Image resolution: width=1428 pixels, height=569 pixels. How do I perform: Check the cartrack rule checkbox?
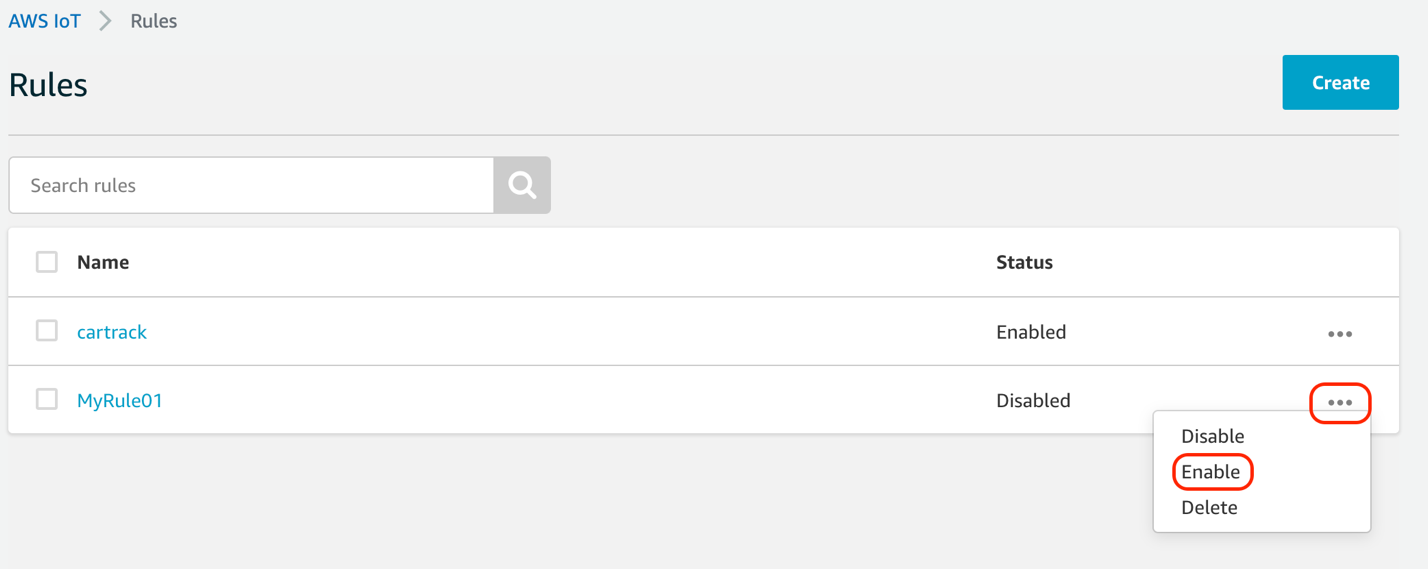47,331
